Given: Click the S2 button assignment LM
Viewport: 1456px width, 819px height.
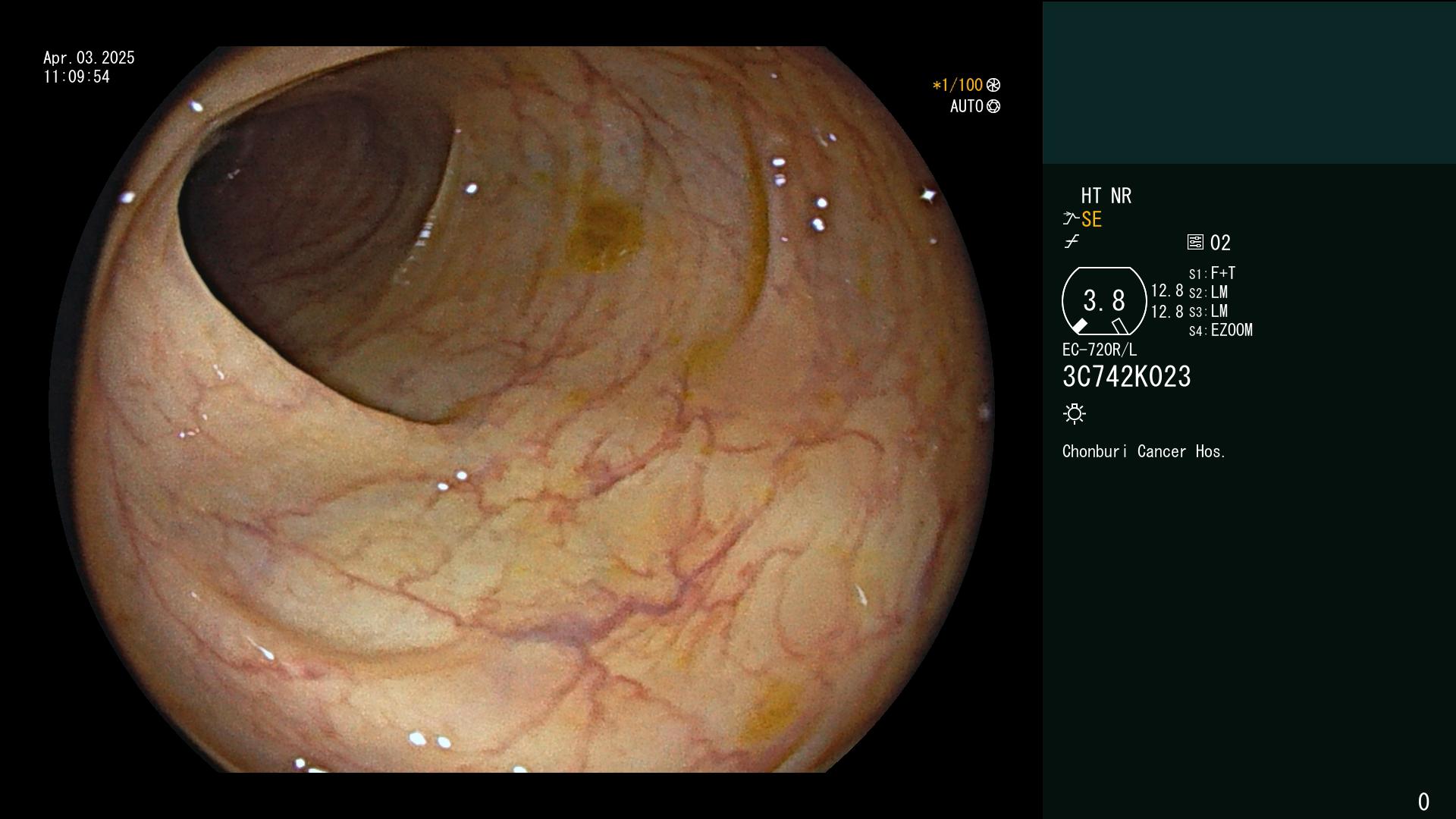Looking at the screenshot, I should (x=1219, y=292).
